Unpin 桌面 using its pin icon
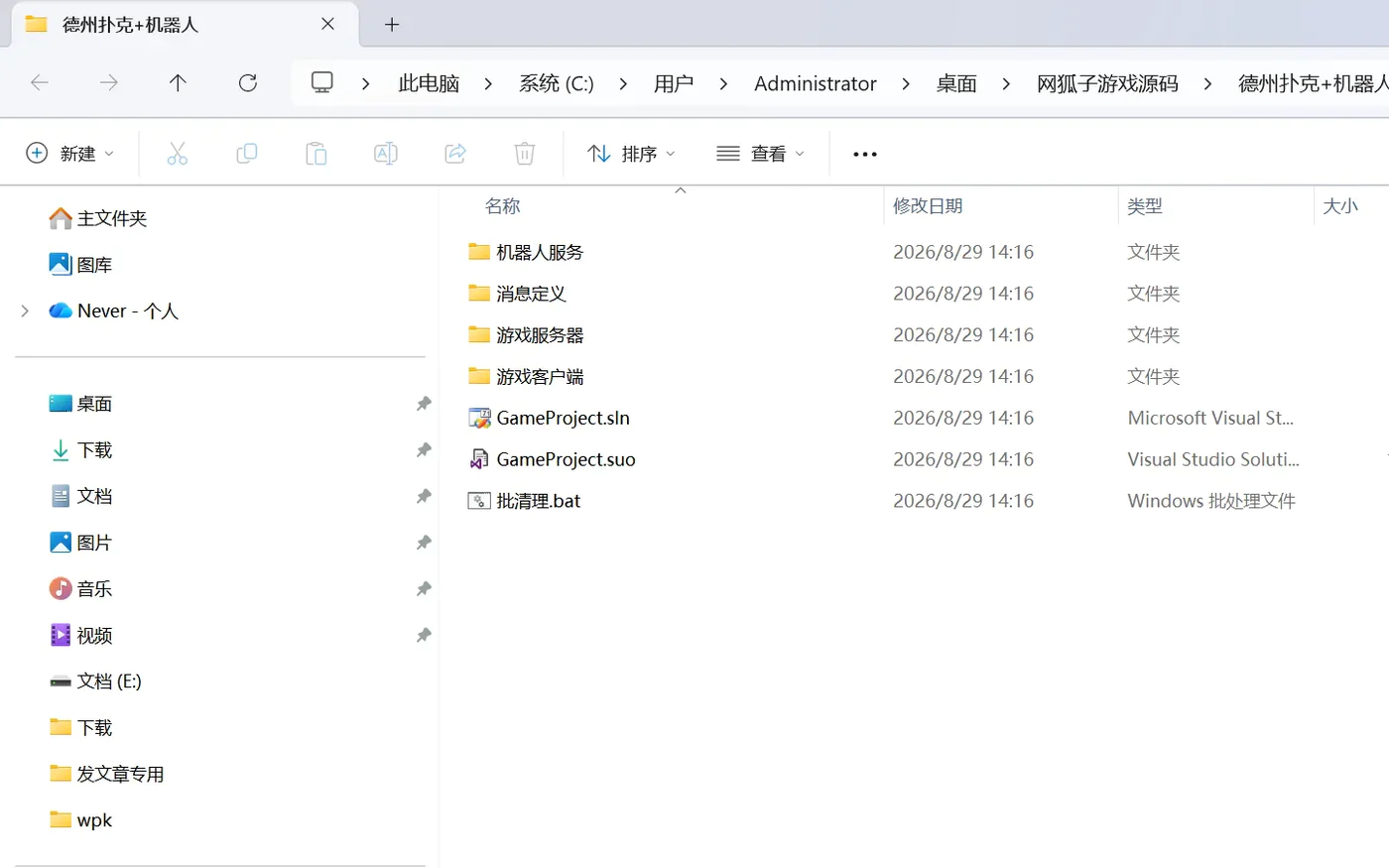 click(x=424, y=404)
